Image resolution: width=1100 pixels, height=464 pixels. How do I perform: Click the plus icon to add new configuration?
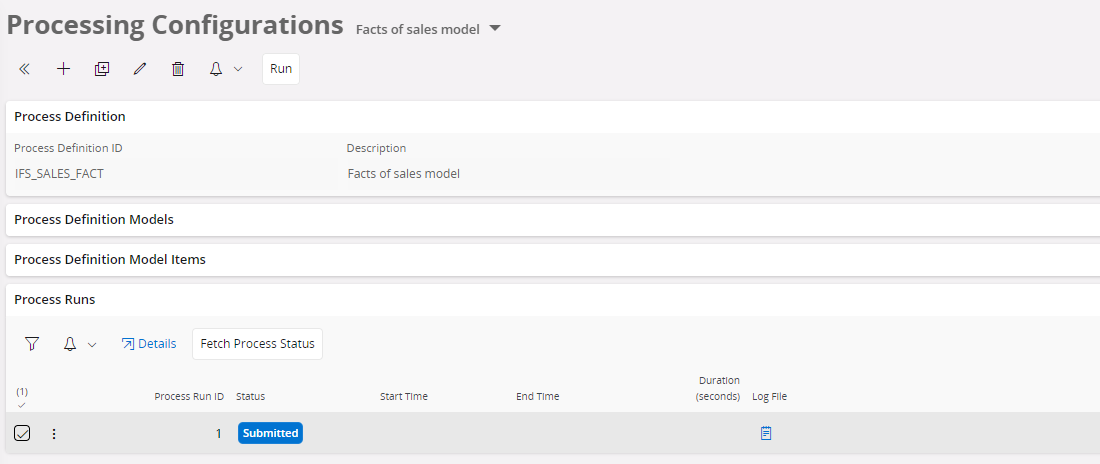(x=63, y=69)
